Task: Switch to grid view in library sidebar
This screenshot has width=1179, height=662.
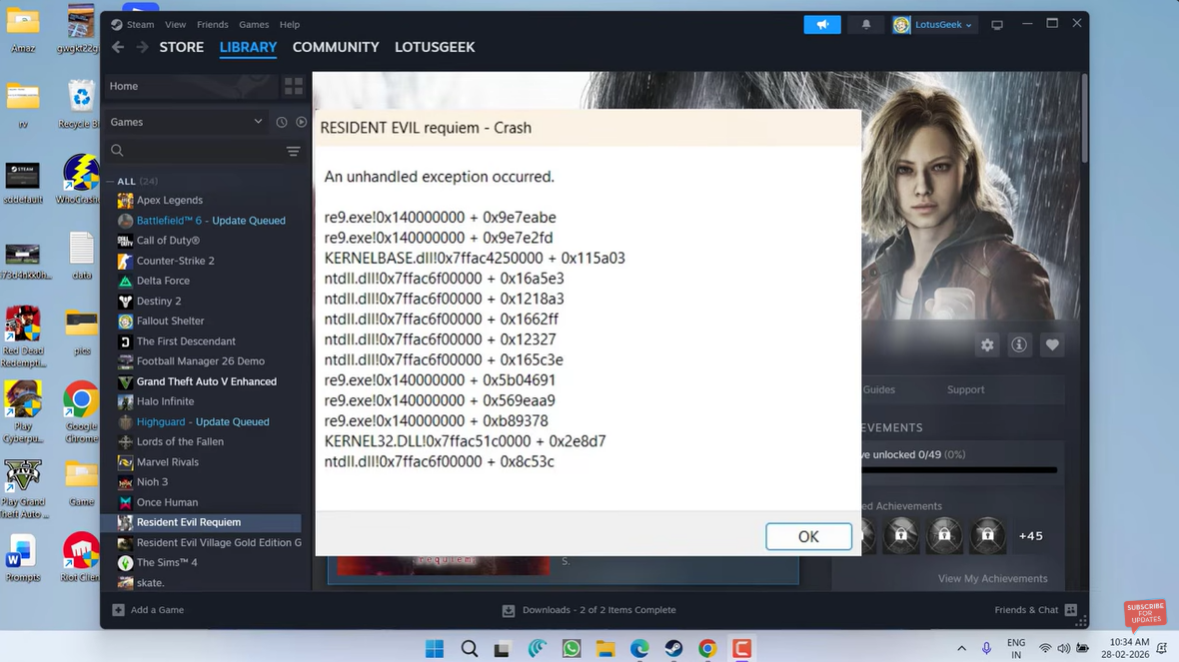Action: pyautogui.click(x=293, y=87)
